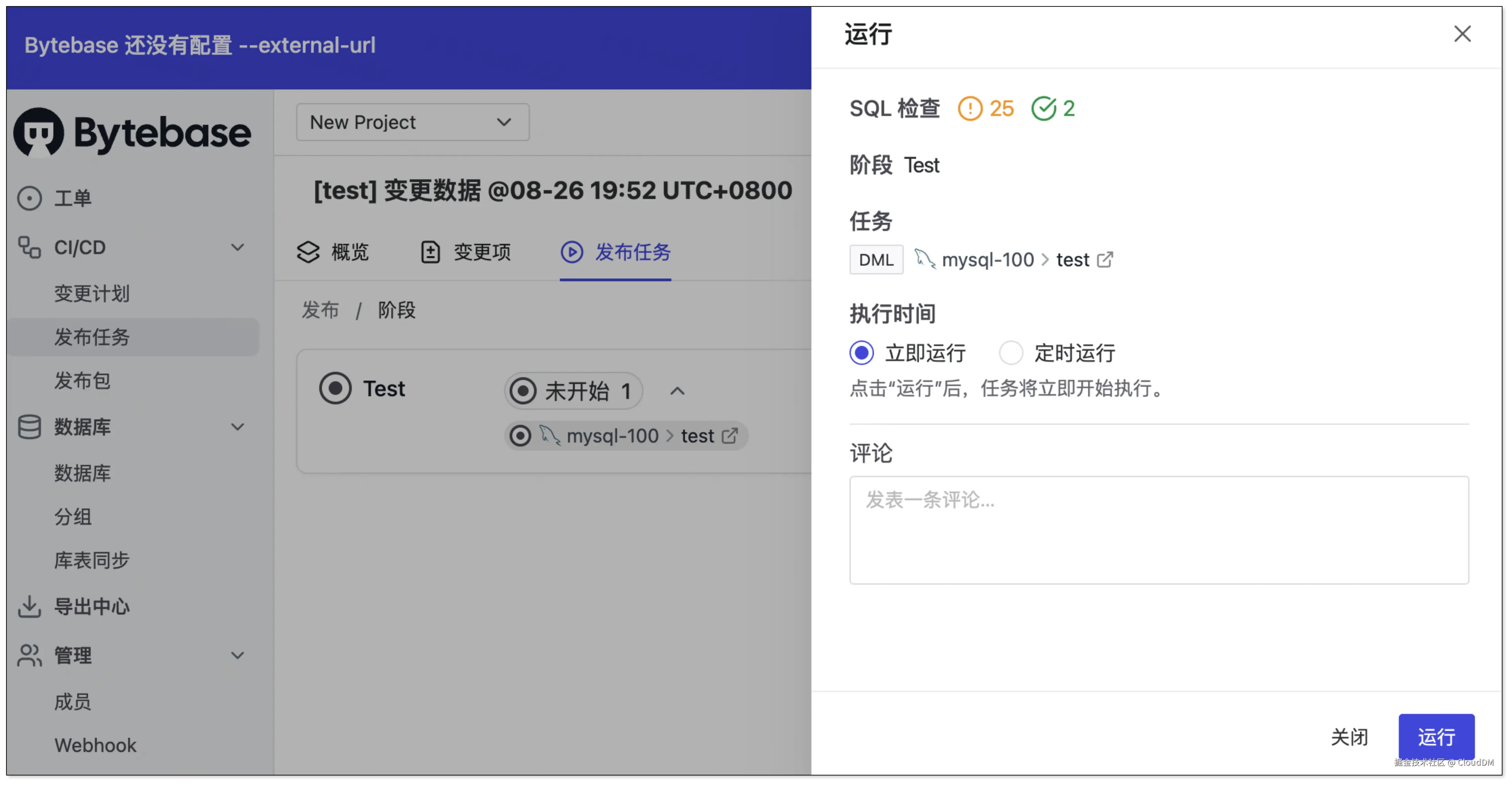This screenshot has height=785, width=1512.
Task: Collapse the CI/CD sidebar section
Action: [x=237, y=247]
